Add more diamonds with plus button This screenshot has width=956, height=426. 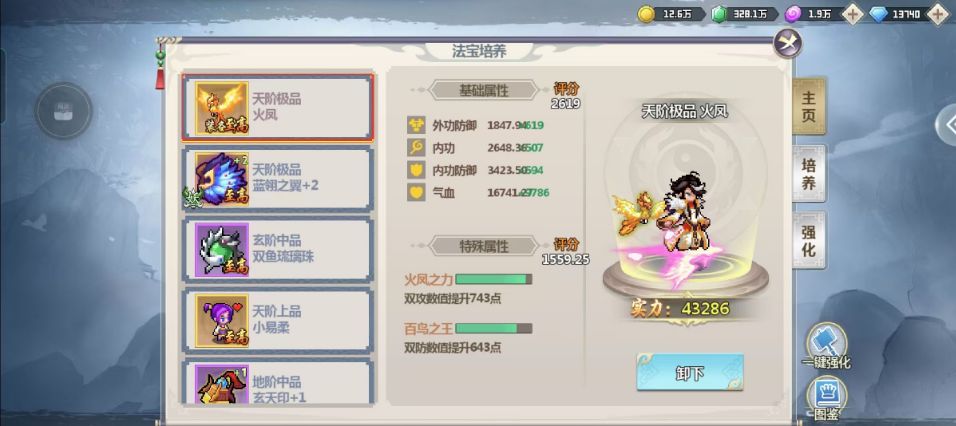coord(938,15)
